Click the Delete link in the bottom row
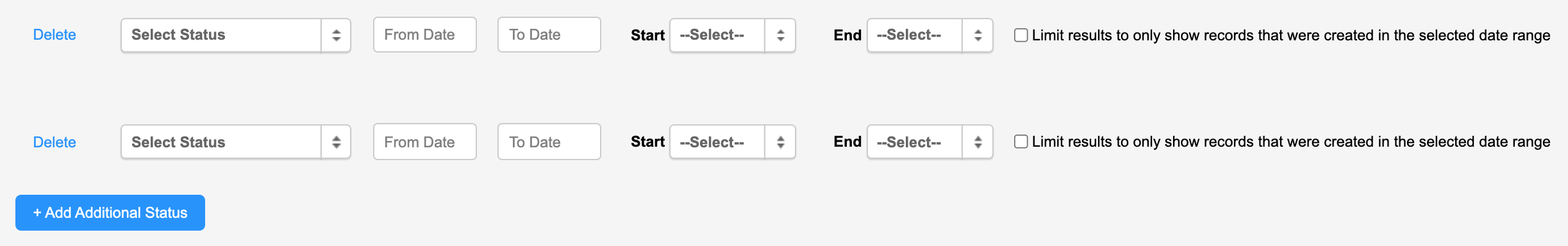This screenshot has height=246, width=1568. click(54, 142)
